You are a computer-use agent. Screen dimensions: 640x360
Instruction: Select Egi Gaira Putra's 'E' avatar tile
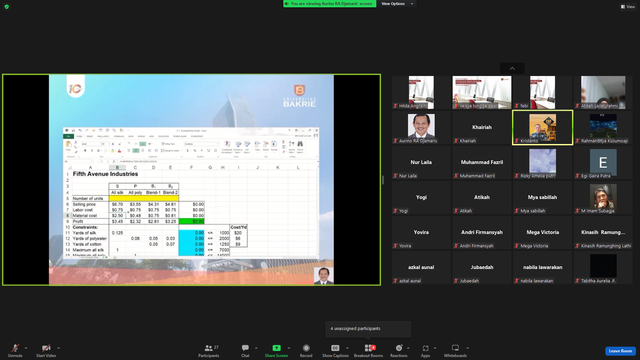coord(603,162)
